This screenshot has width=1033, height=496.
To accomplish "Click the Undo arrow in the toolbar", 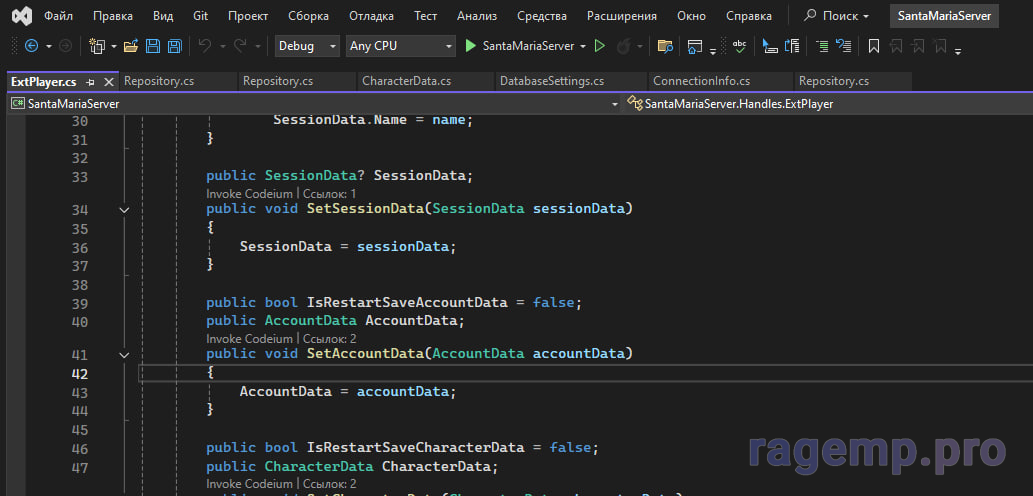I will coord(205,46).
